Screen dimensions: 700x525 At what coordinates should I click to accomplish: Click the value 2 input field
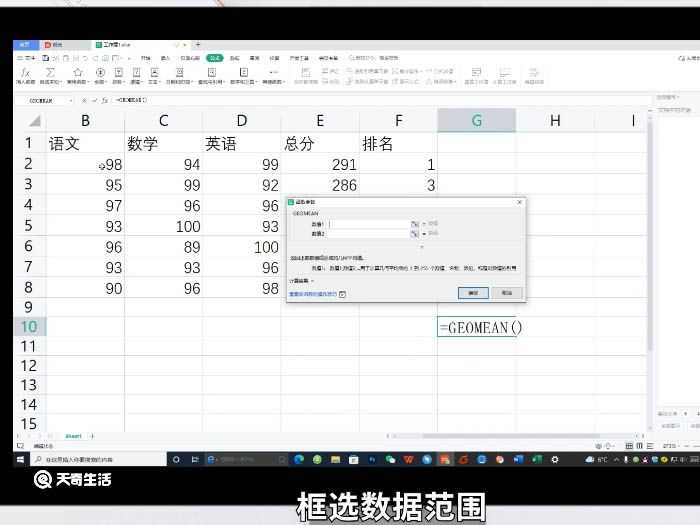tap(369, 234)
